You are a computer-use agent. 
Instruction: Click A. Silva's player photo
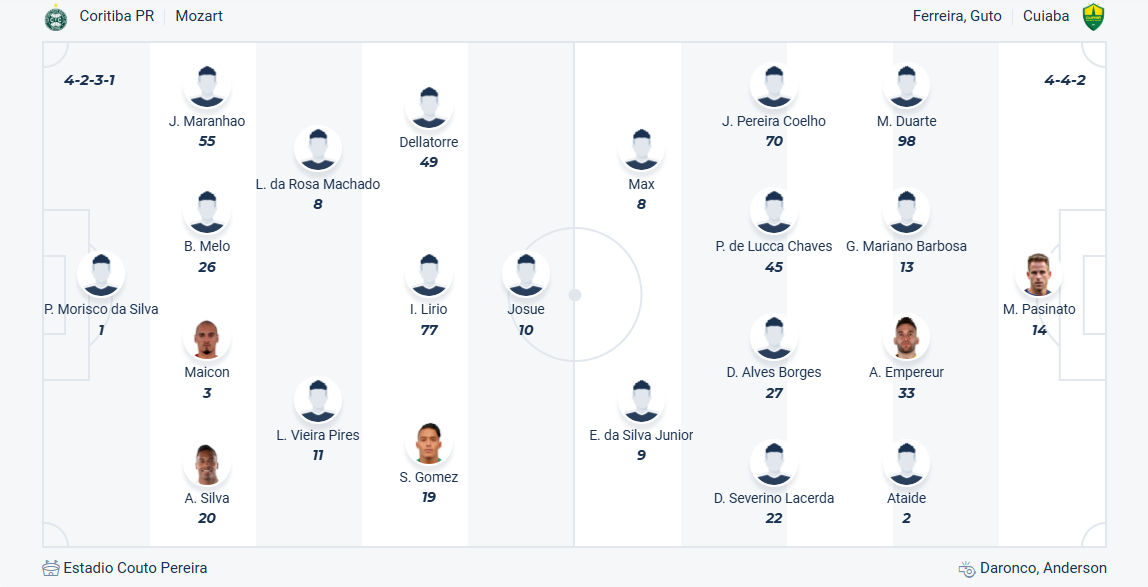[x=207, y=466]
